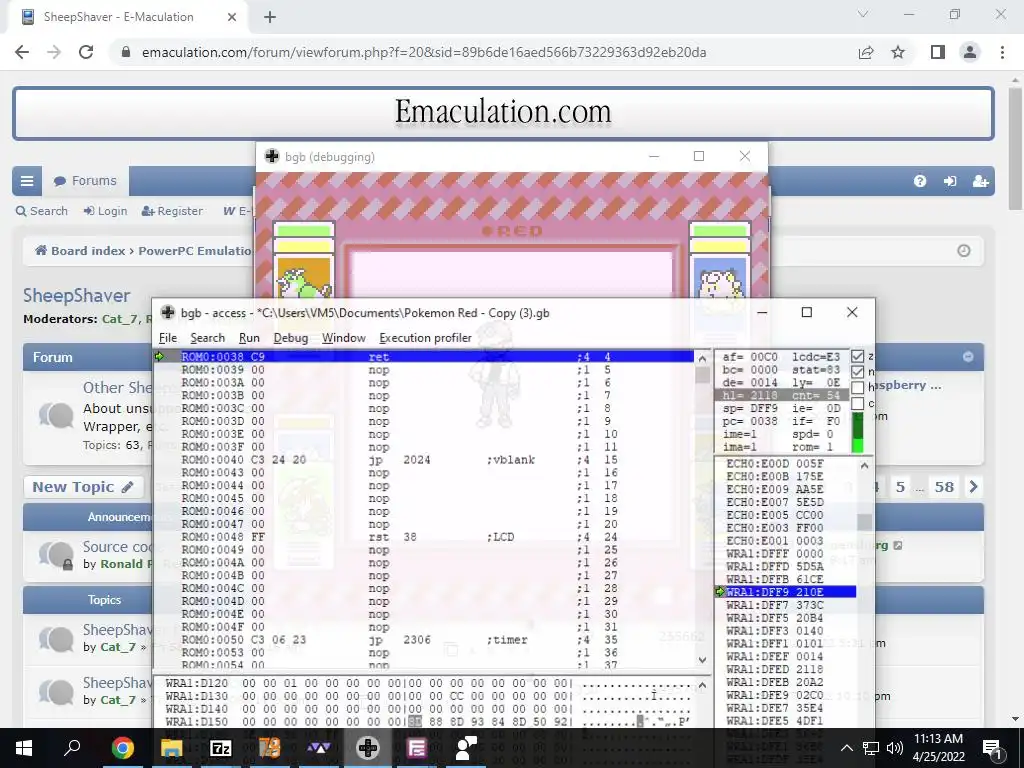
Task: Open Chrome three-dot menu
Action: click(1002, 52)
